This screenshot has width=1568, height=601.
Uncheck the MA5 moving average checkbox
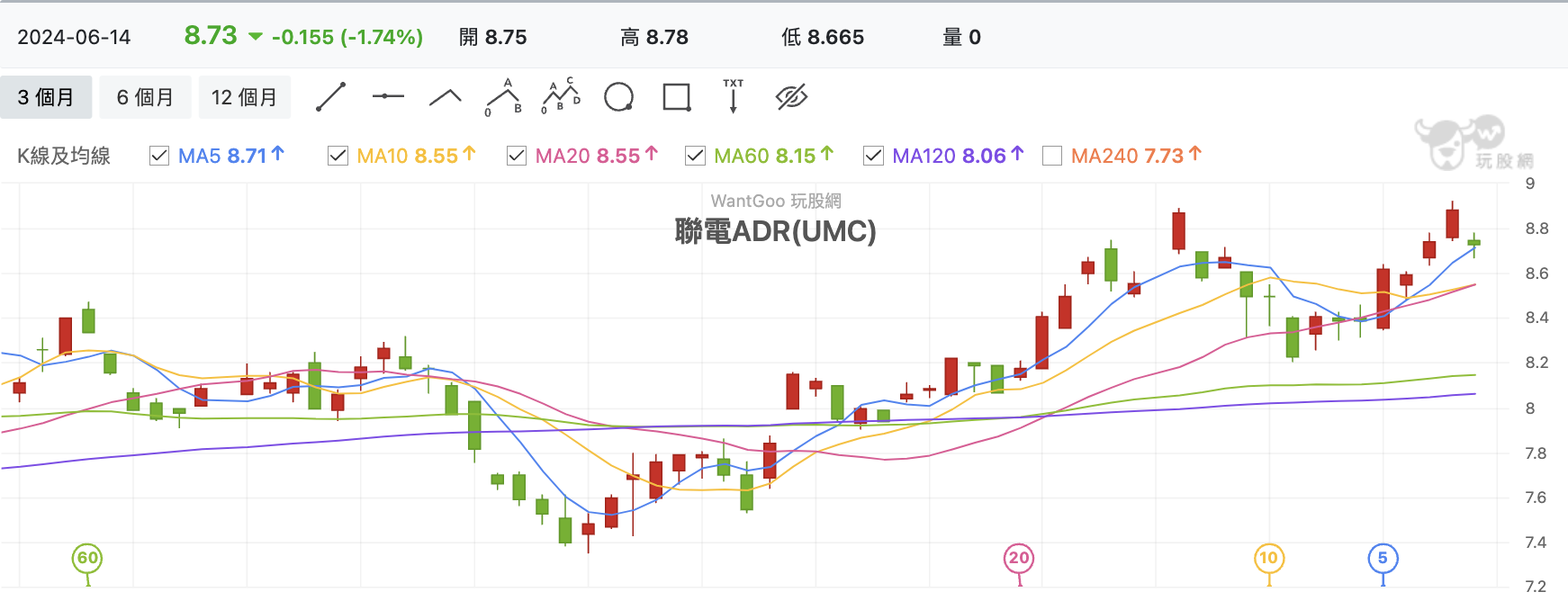159,156
